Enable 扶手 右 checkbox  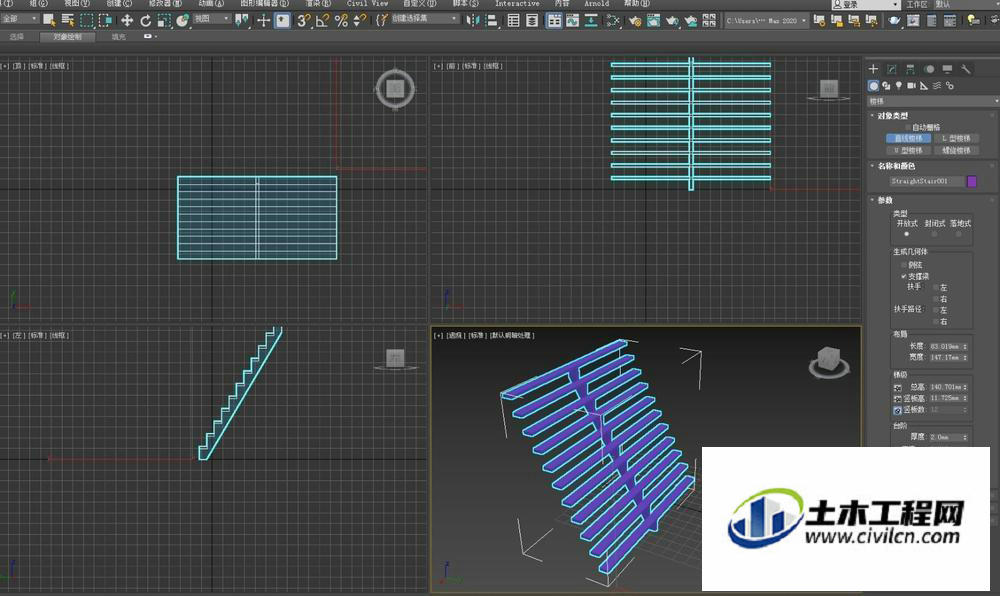tap(936, 299)
